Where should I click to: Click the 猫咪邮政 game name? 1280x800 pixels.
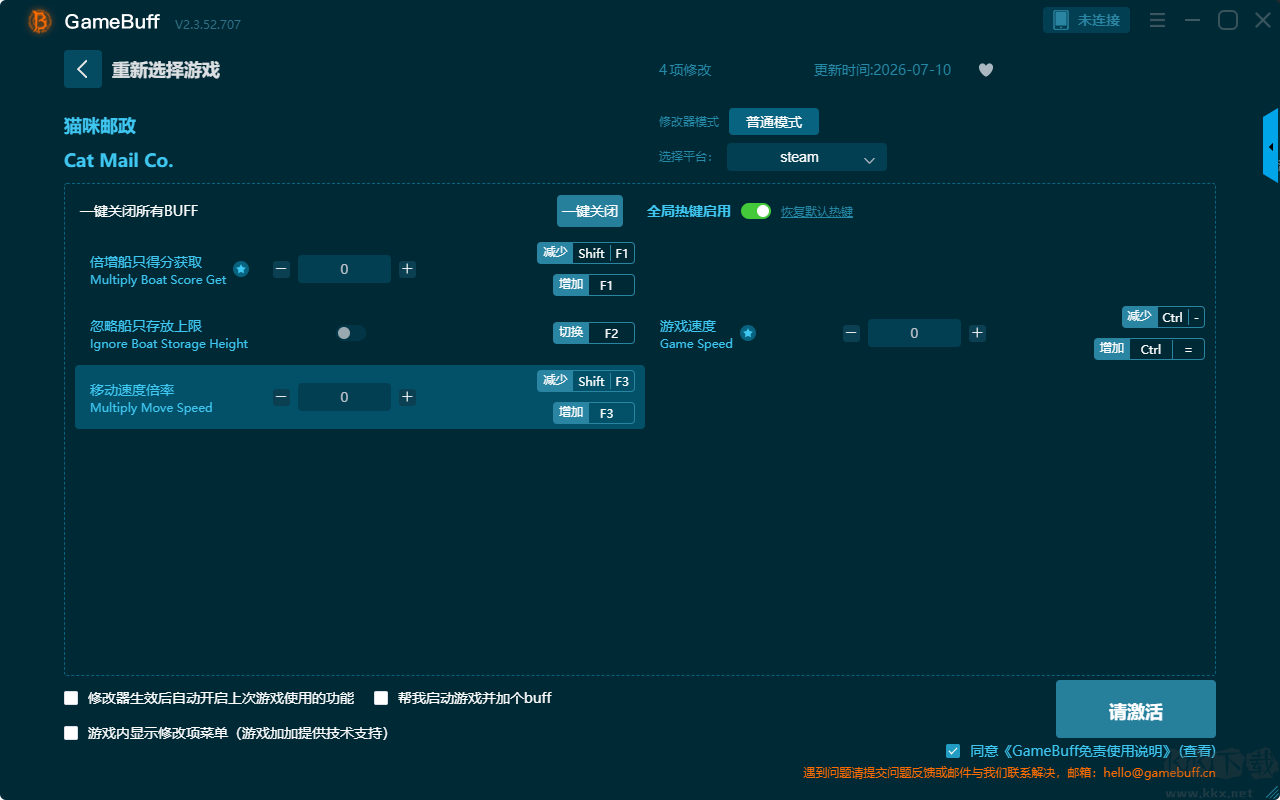[100, 126]
